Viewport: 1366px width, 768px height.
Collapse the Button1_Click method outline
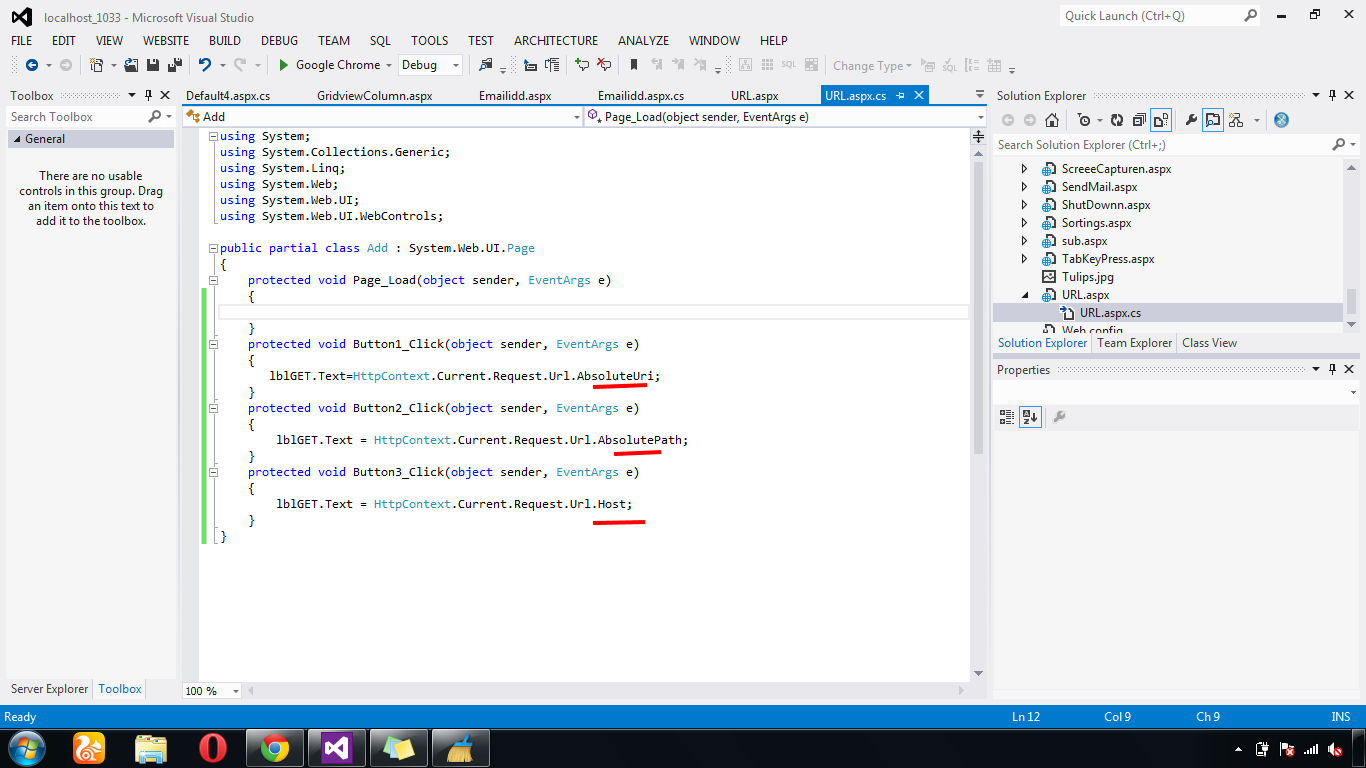pyautogui.click(x=213, y=344)
